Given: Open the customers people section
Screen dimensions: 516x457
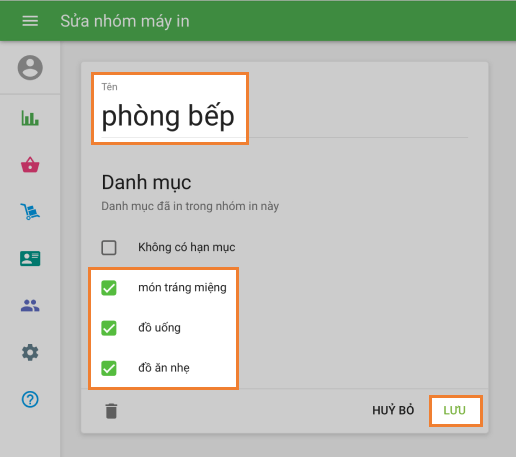Looking at the screenshot, I should pyautogui.click(x=30, y=305).
